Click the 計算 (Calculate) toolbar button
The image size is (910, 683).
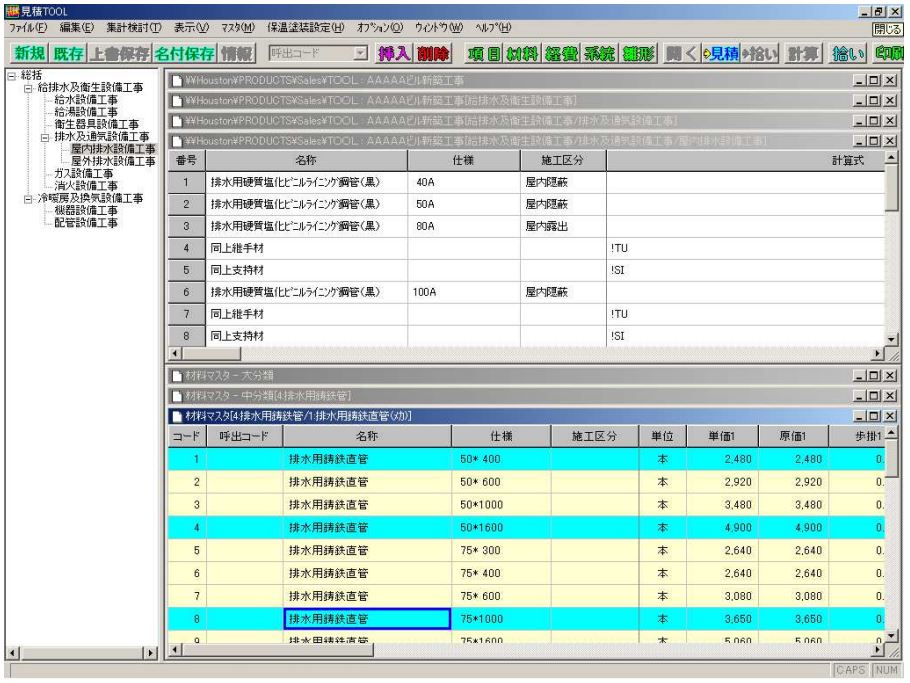(802, 52)
